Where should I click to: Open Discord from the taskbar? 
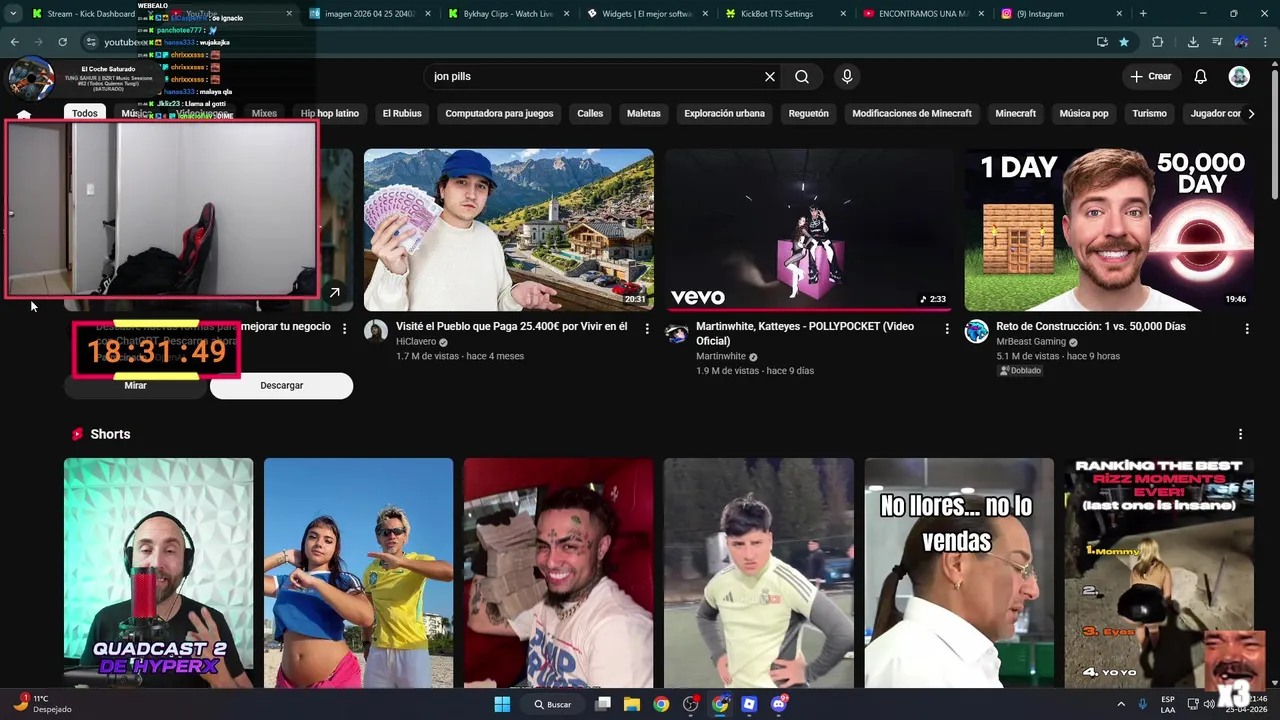(779, 704)
